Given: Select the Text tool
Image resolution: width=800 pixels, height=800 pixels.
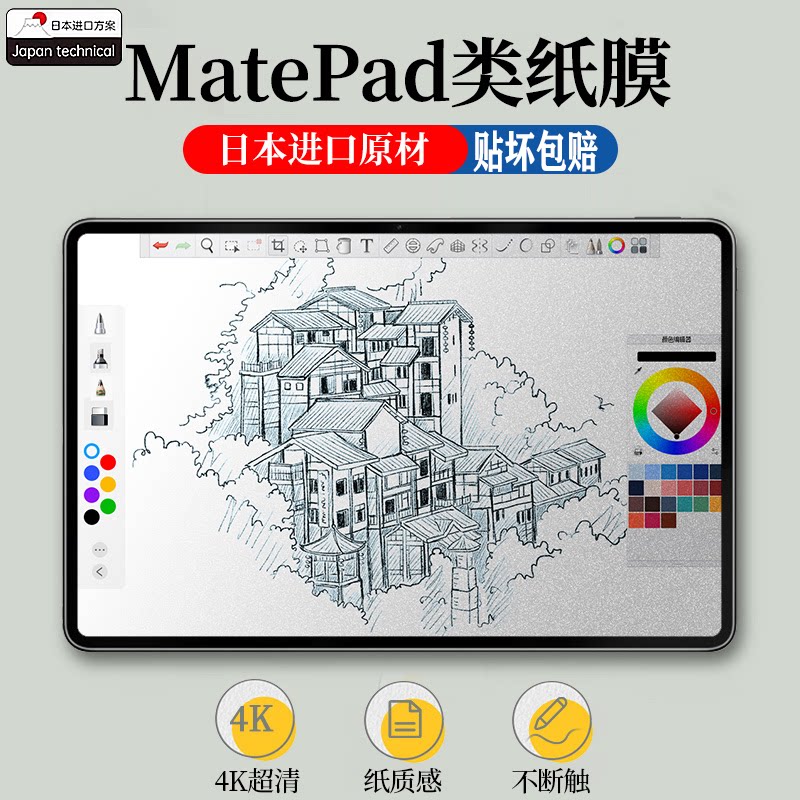Looking at the screenshot, I should (x=365, y=243).
